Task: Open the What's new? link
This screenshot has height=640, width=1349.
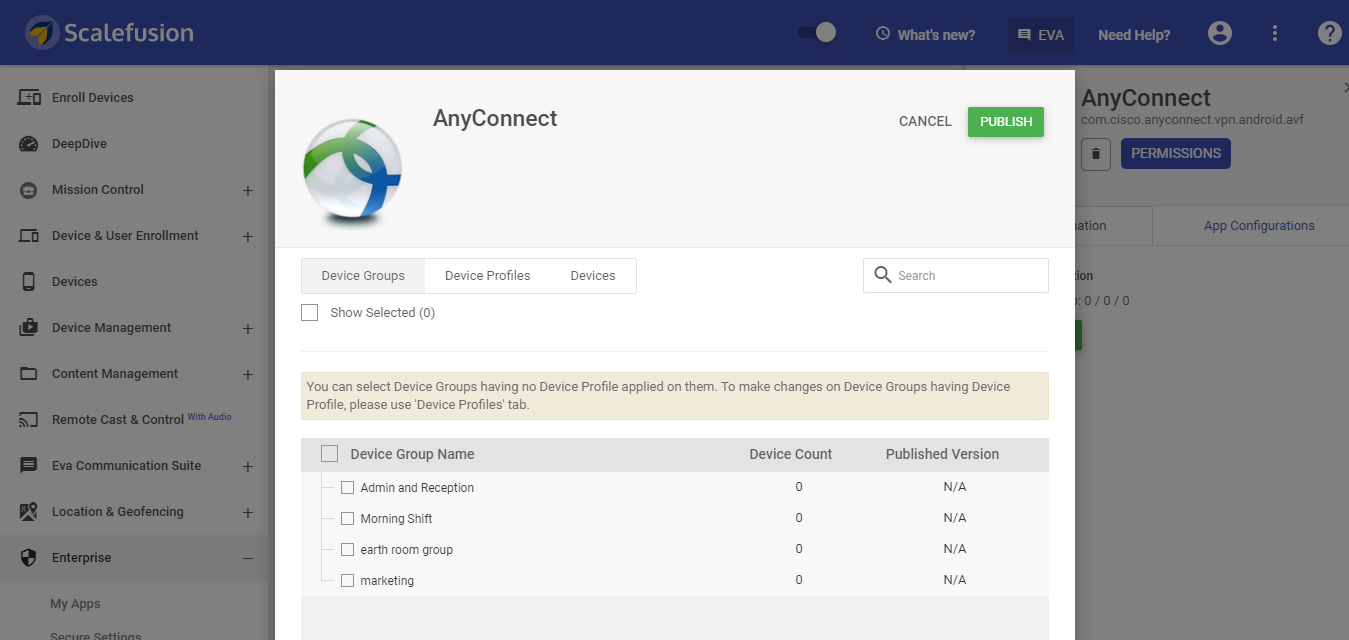Action: point(925,34)
